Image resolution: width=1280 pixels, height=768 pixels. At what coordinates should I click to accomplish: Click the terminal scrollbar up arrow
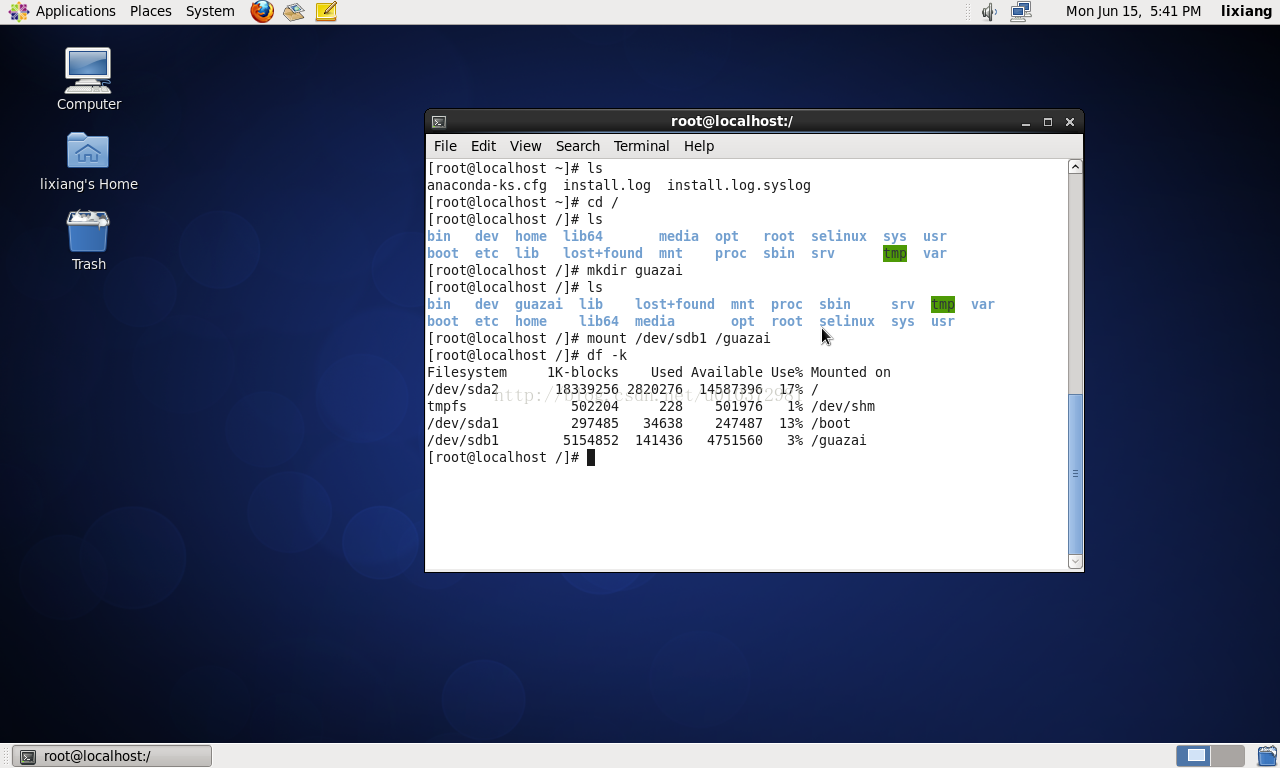coord(1075,167)
